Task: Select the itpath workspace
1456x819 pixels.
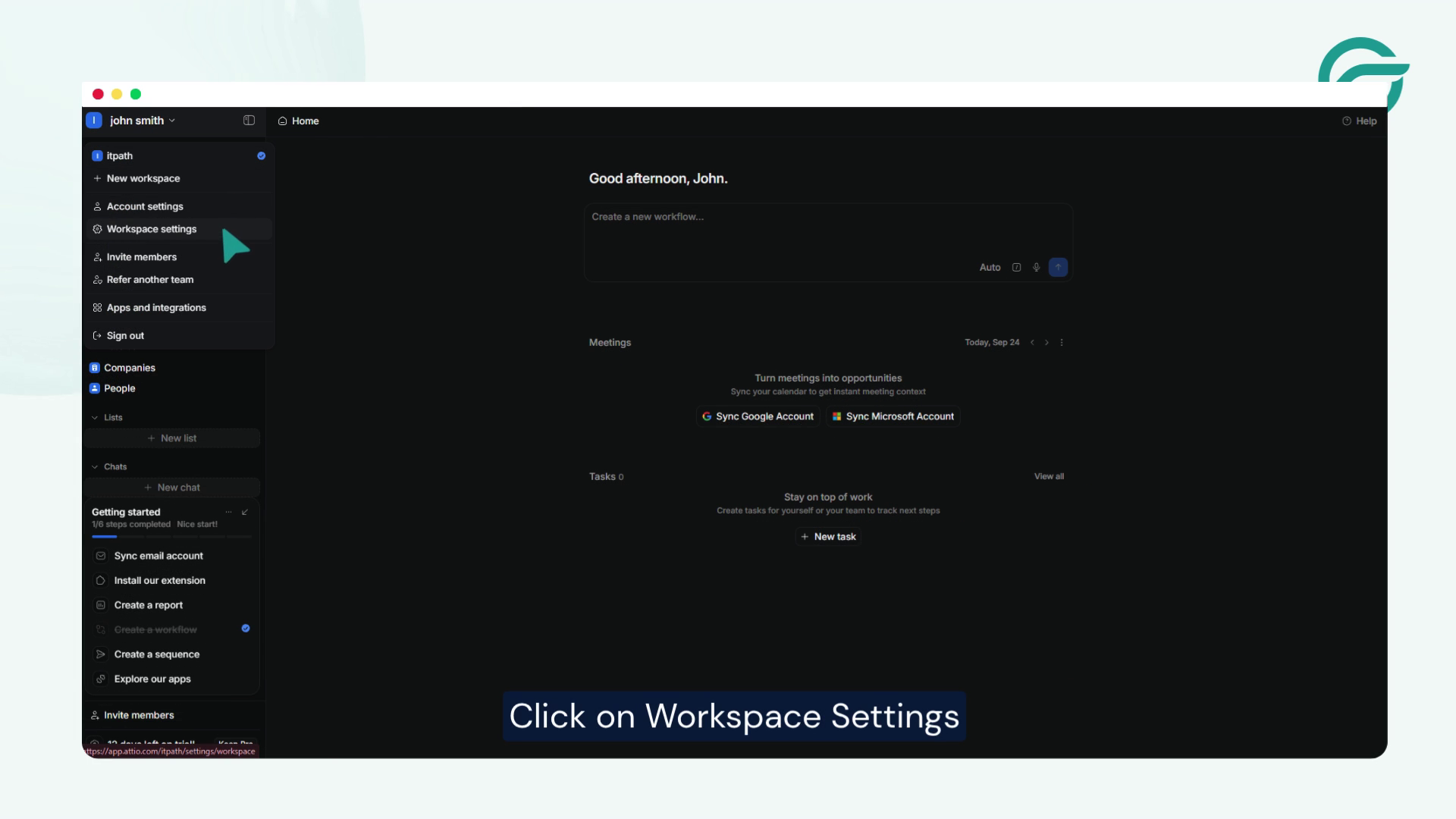Action: [179, 155]
